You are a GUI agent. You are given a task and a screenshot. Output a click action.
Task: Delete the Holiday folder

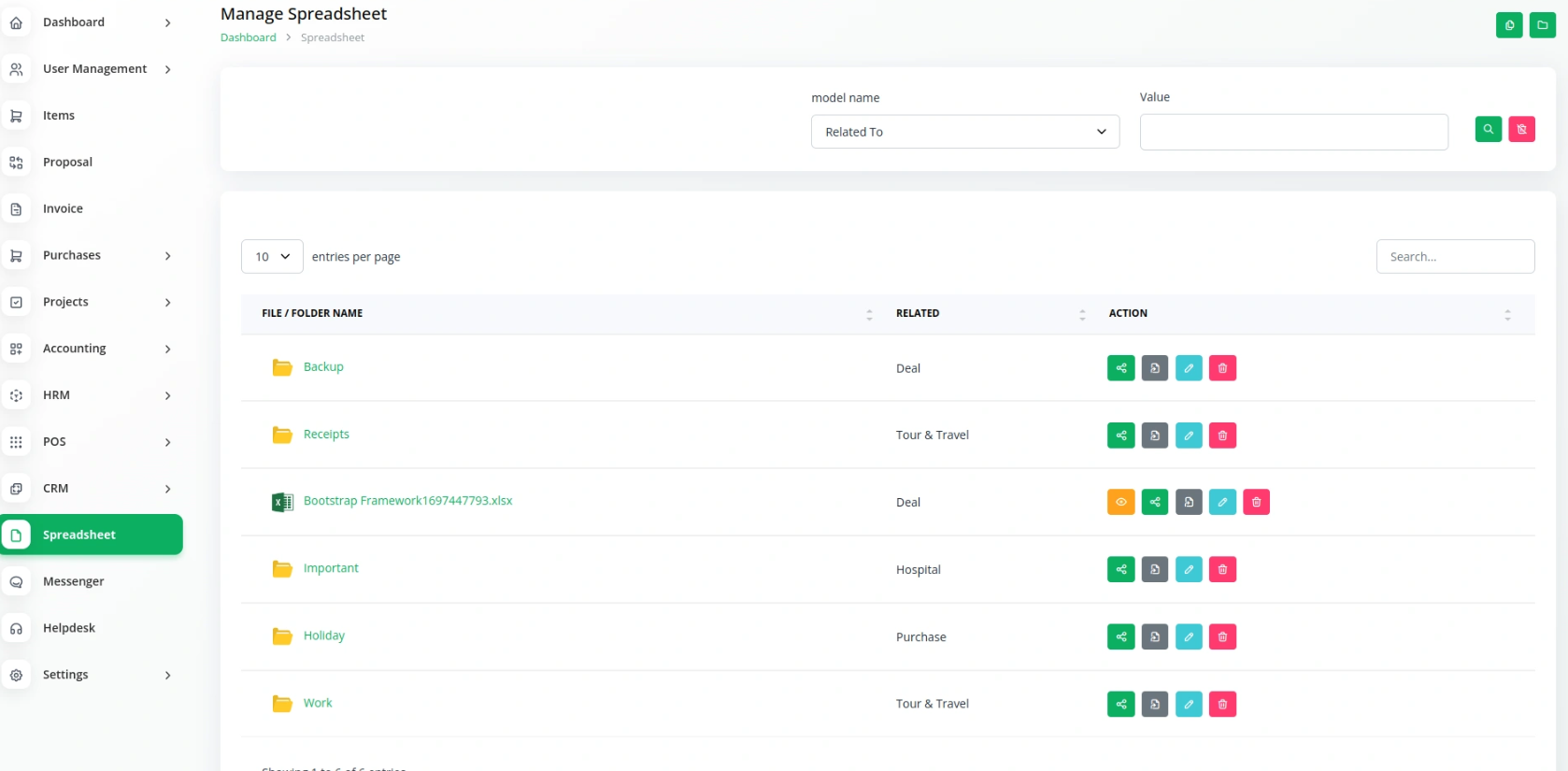(1222, 637)
